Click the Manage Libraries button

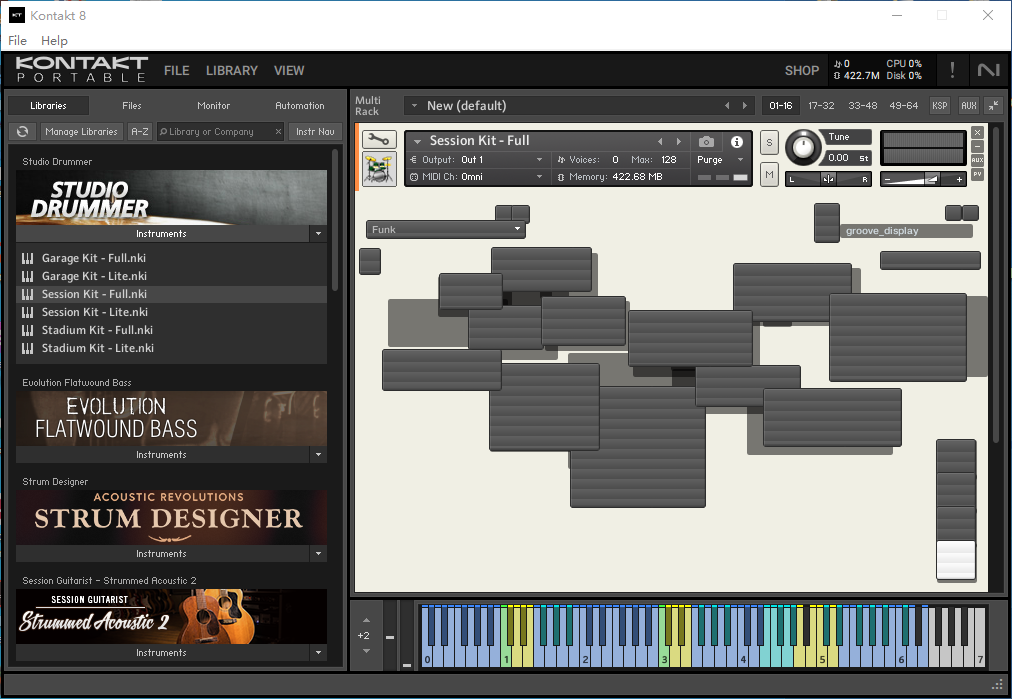(81, 131)
